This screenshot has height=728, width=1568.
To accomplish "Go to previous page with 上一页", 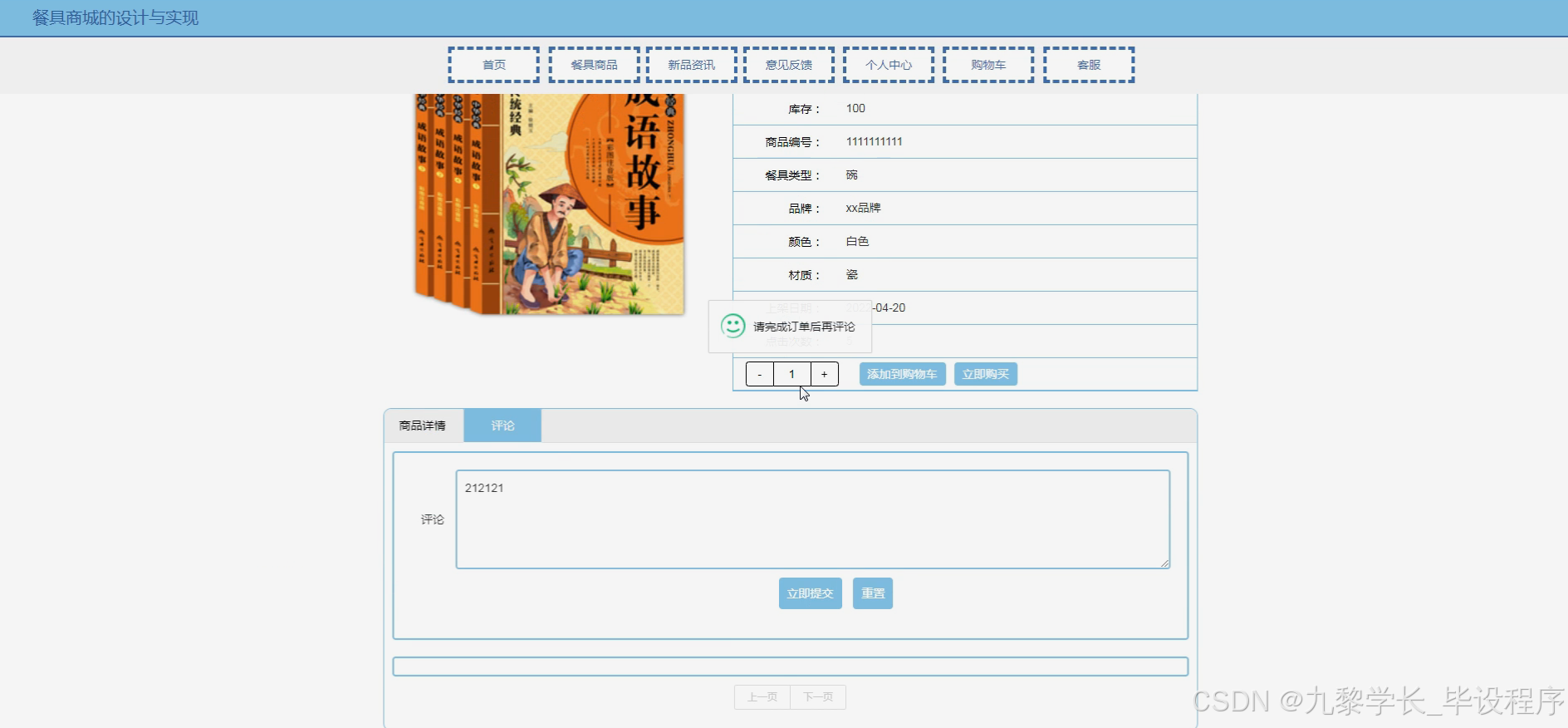I will click(762, 697).
